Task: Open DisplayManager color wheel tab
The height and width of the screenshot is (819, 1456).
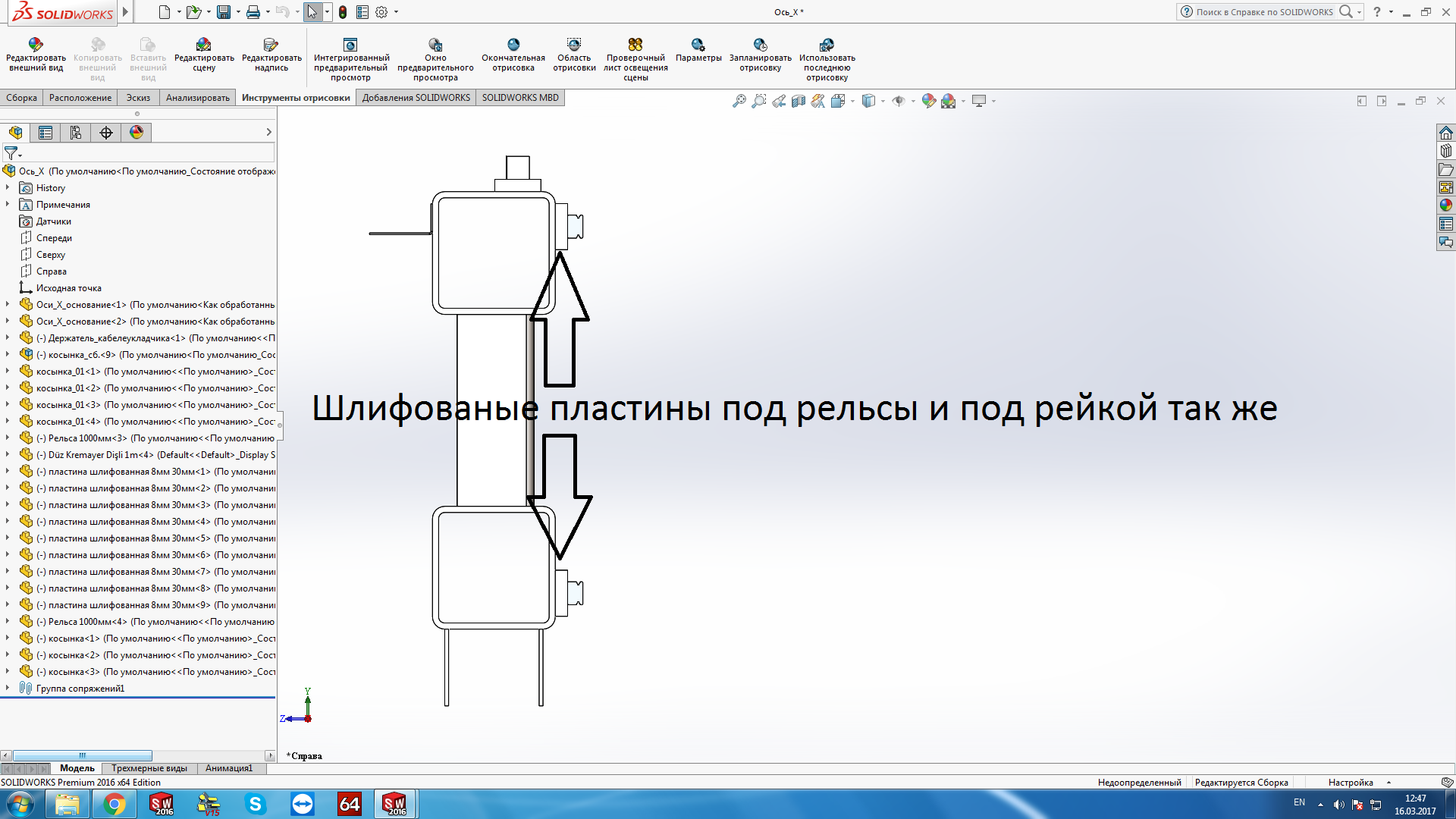Action: click(136, 133)
